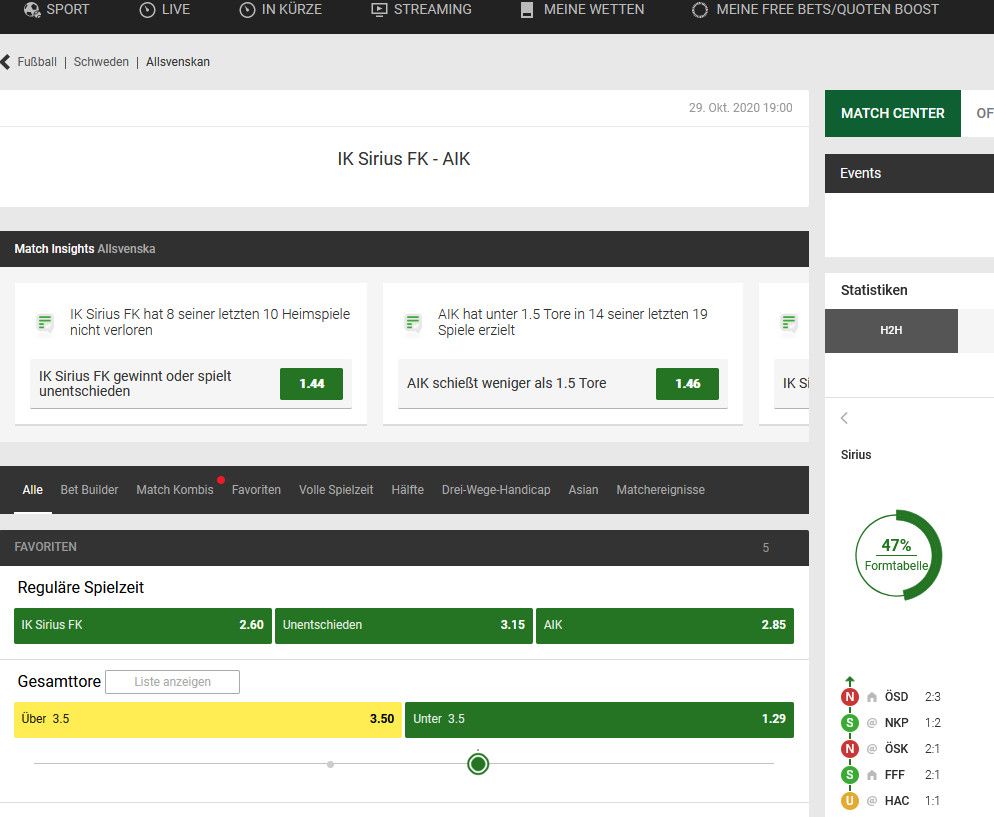Open the Streaming menu
Screen dimensions: 994x817
[x=422, y=10]
